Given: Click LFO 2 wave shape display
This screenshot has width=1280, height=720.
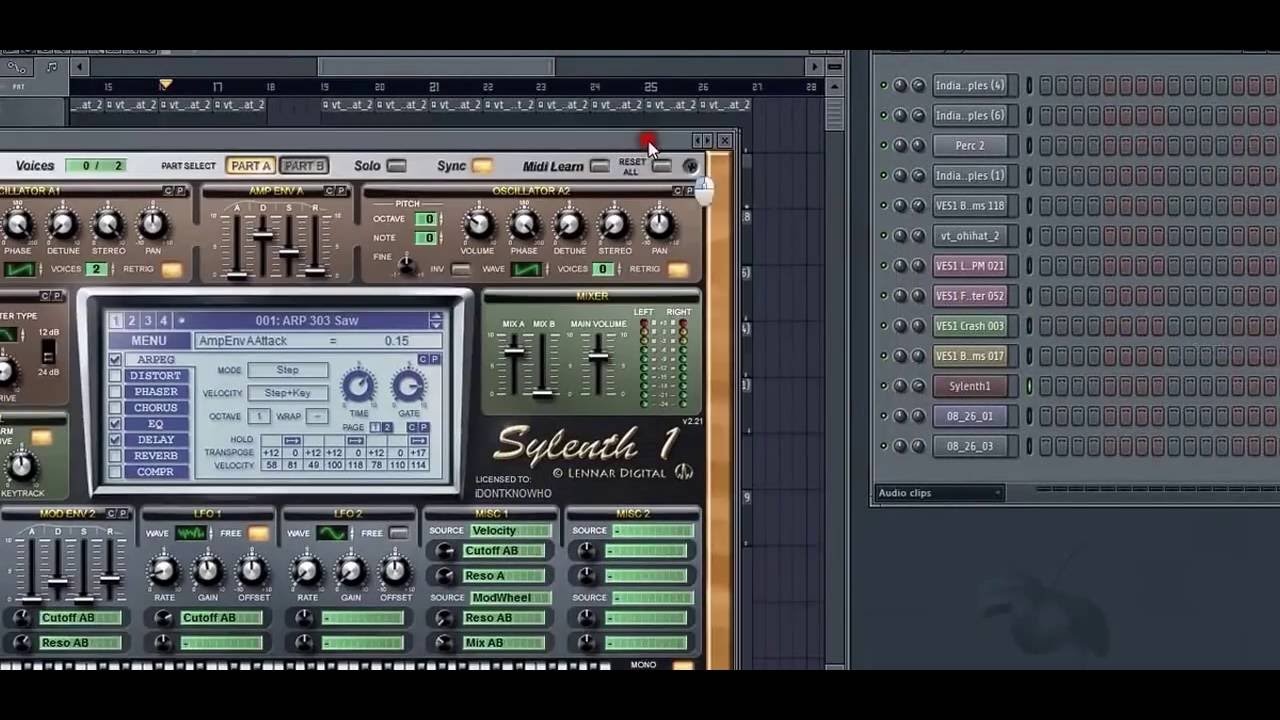Looking at the screenshot, I should click(x=332, y=533).
